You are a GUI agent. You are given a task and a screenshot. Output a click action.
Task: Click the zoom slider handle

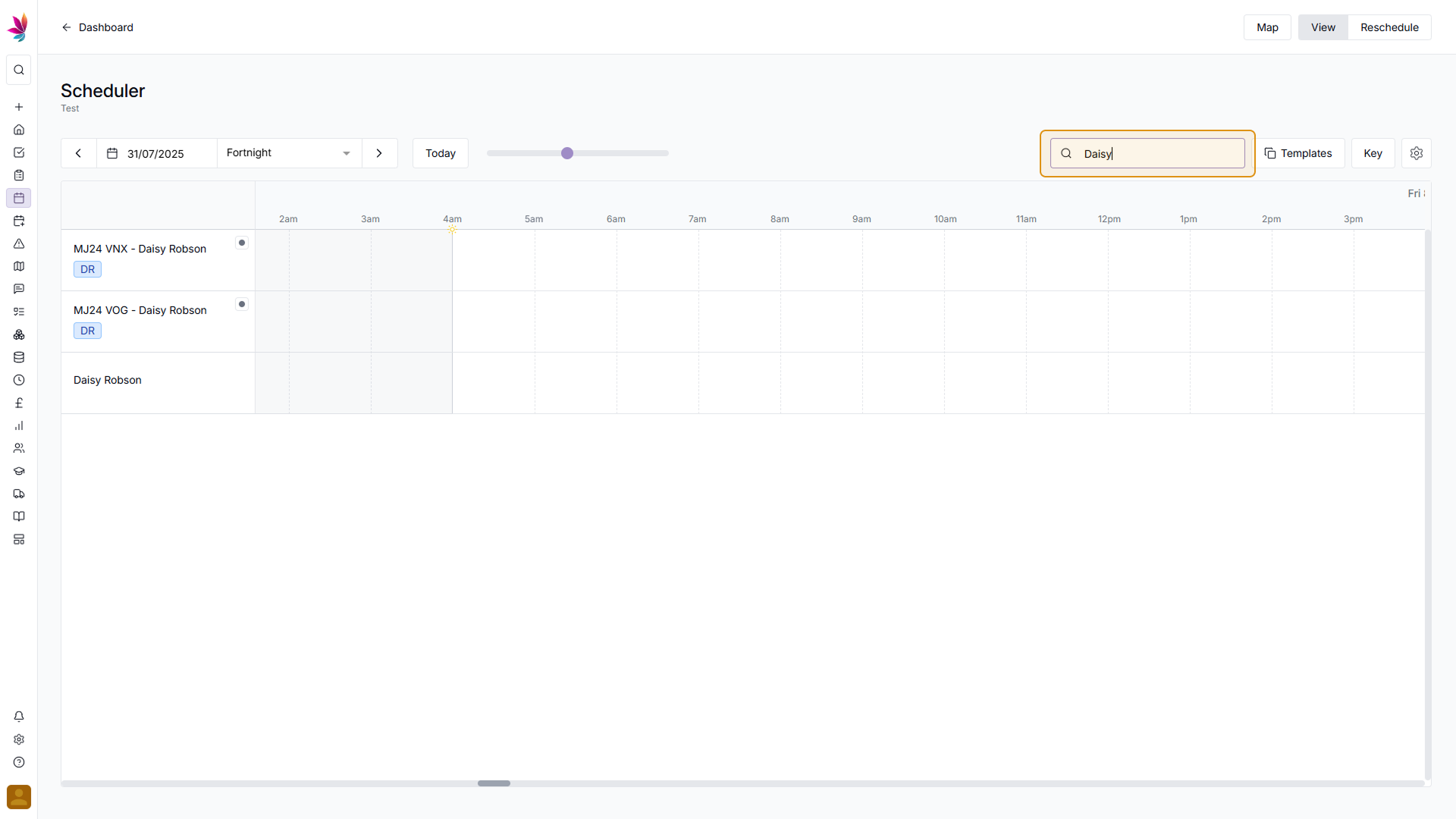(567, 153)
